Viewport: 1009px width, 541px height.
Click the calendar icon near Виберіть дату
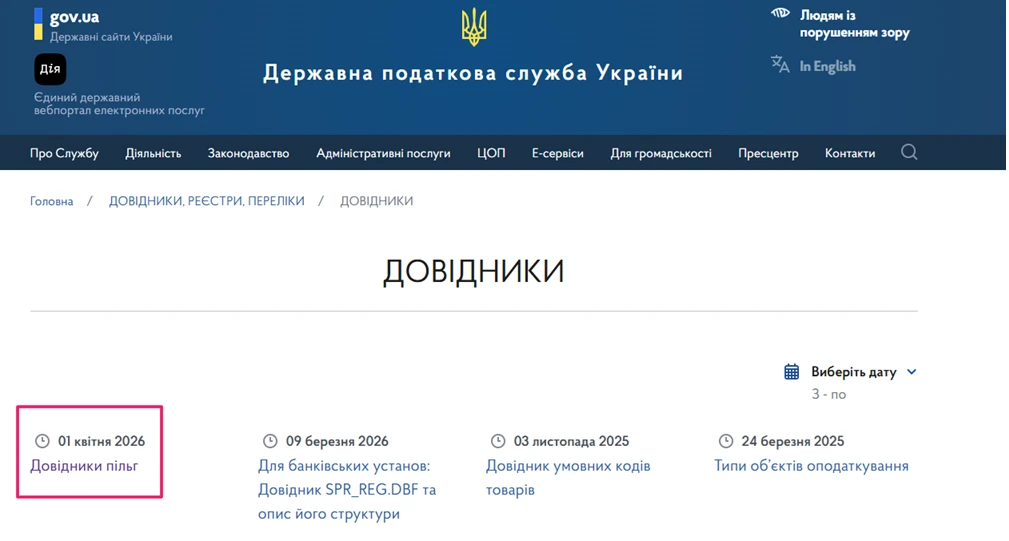791,372
